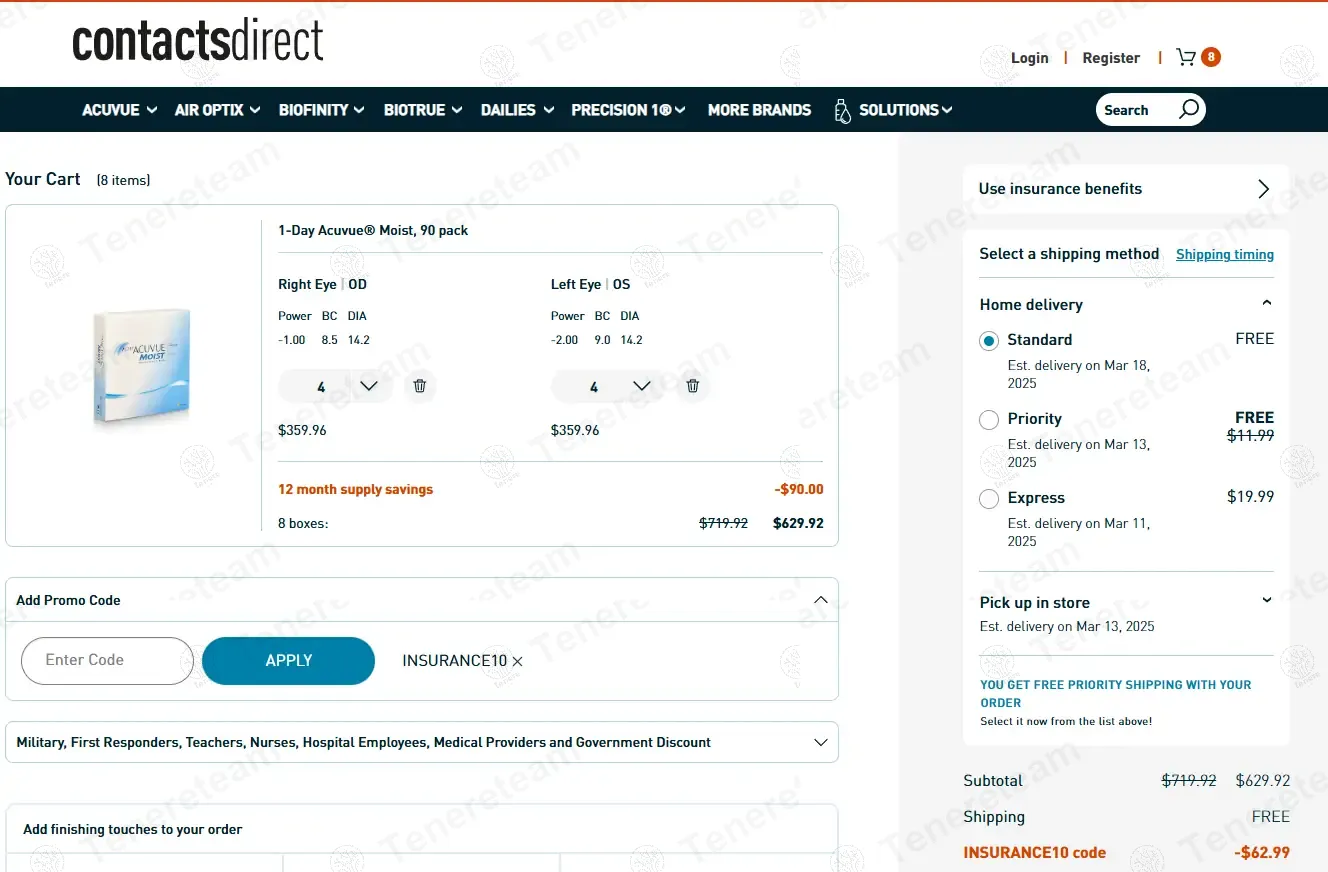Select Express shipping option
The height and width of the screenshot is (872, 1328).
(x=989, y=499)
